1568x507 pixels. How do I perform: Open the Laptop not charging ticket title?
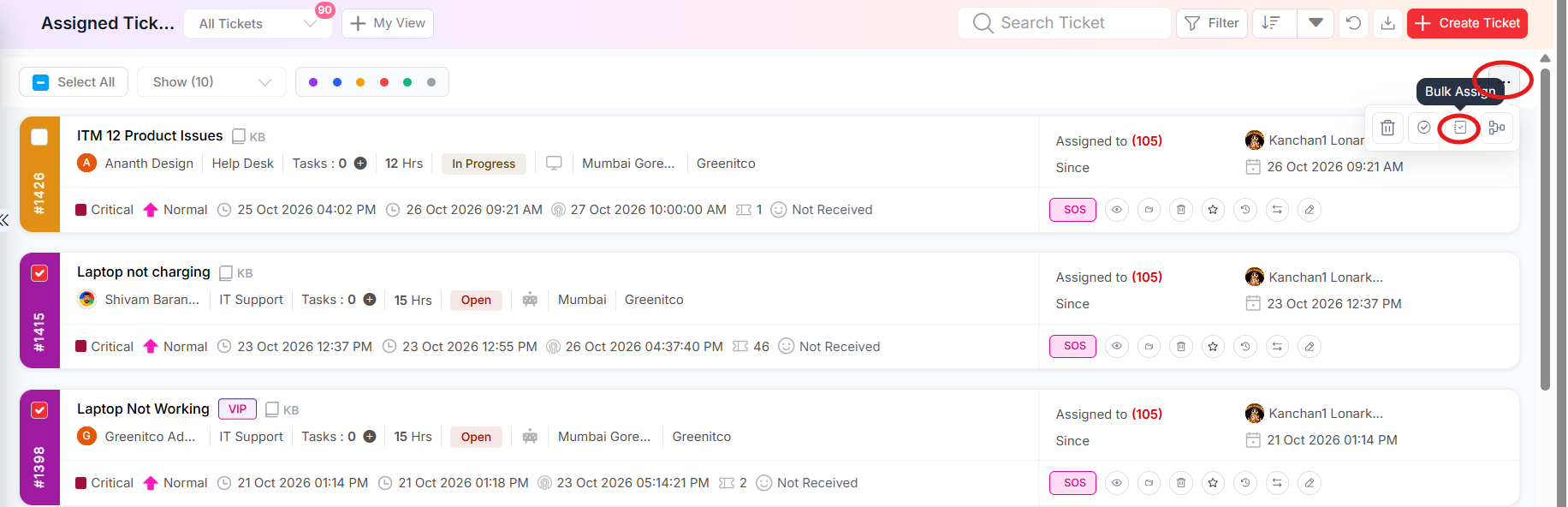click(x=144, y=272)
